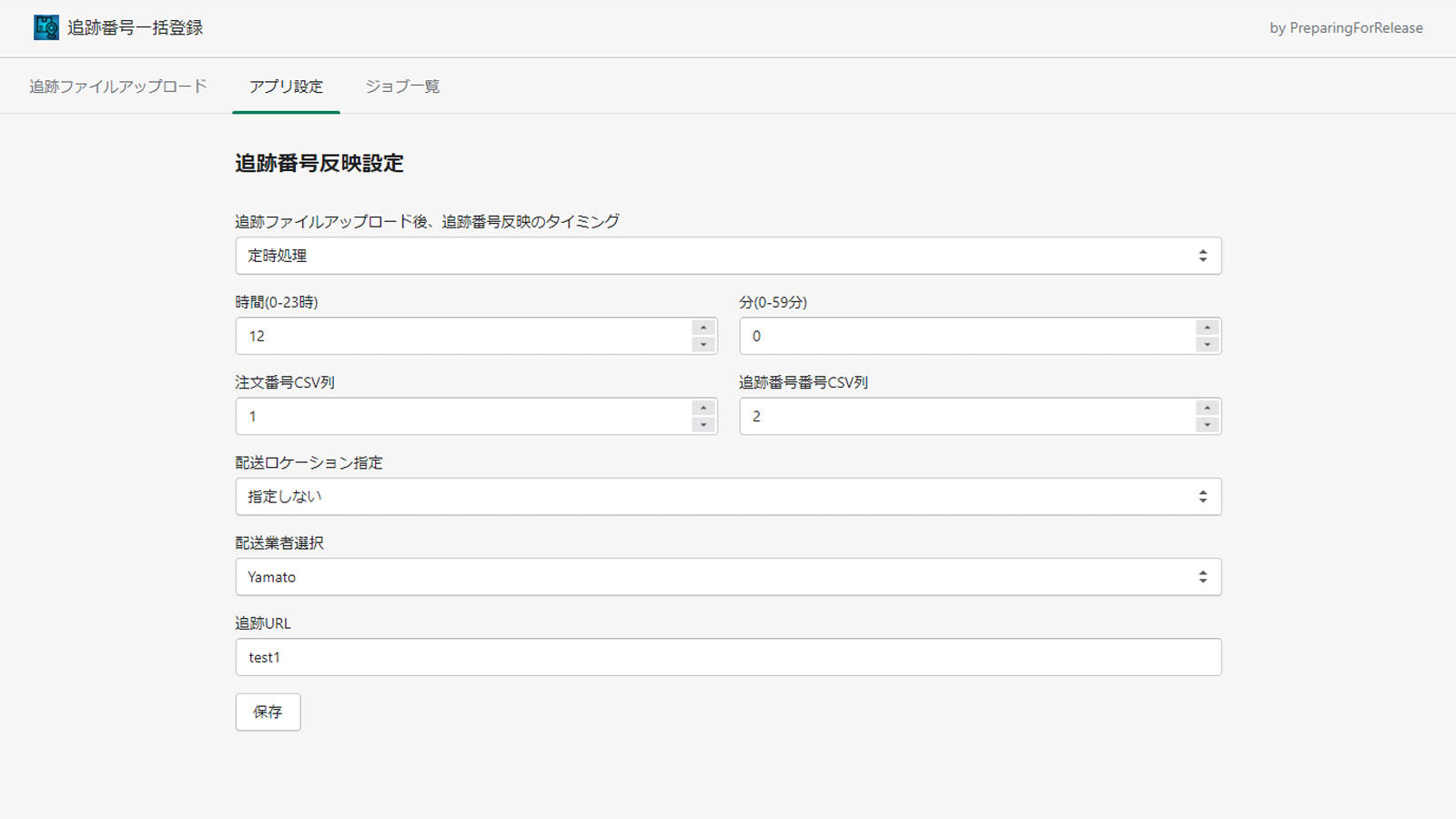This screenshot has height=819, width=1456.
Task: Click the 保存 save button
Action: tap(268, 712)
